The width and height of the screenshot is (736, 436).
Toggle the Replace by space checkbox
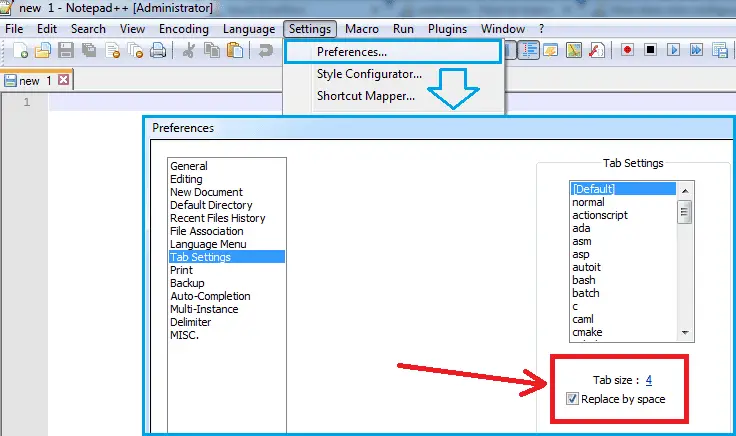pos(572,399)
